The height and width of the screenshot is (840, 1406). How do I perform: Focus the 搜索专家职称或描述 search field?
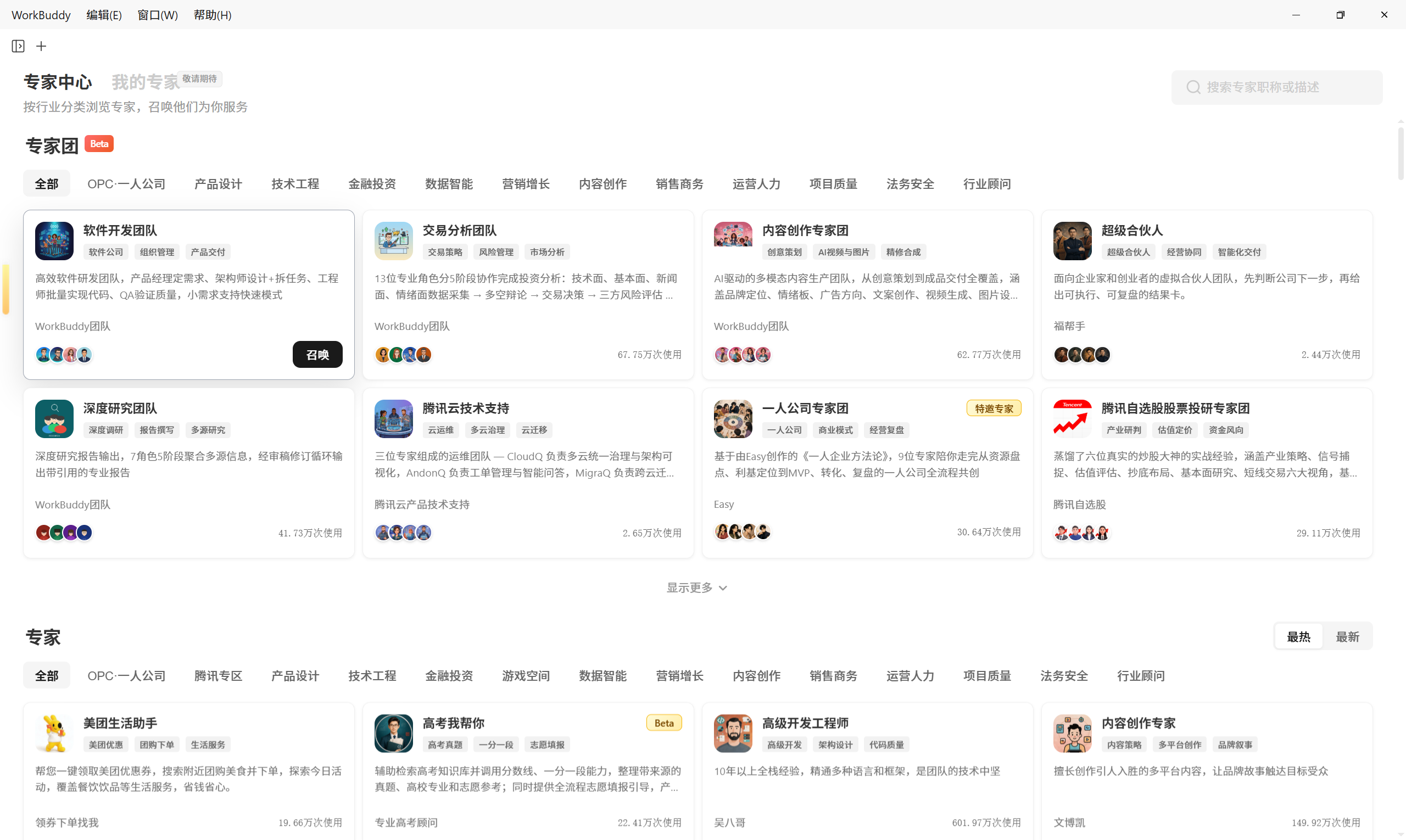click(x=1276, y=87)
